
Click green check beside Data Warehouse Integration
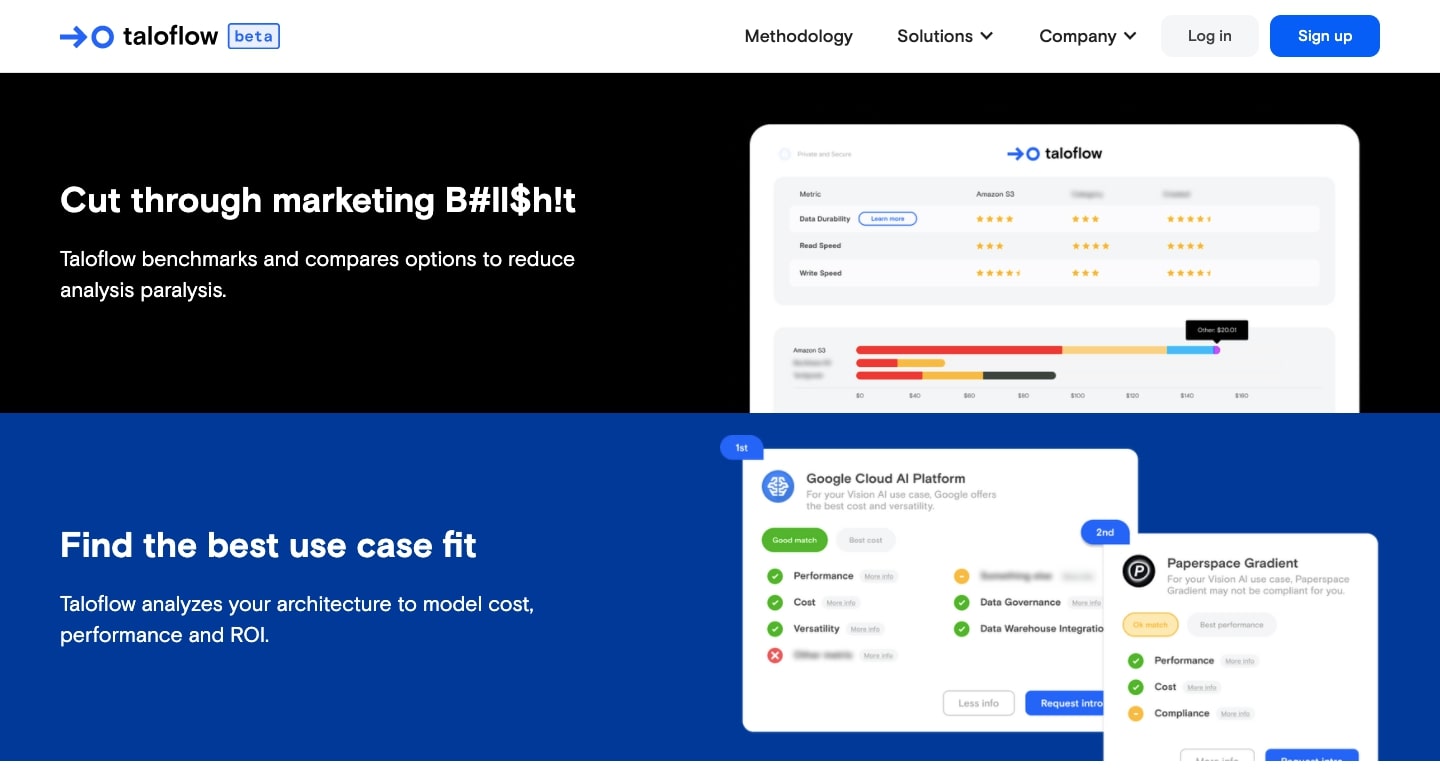pyautogui.click(x=961, y=629)
